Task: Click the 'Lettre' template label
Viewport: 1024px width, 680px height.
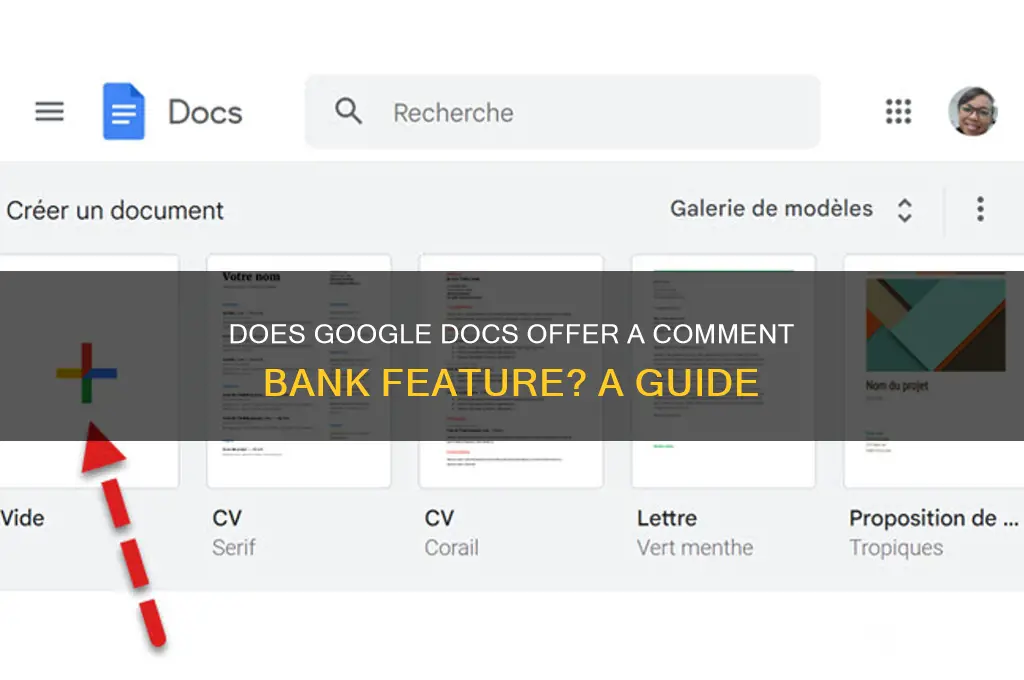Action: [667, 518]
